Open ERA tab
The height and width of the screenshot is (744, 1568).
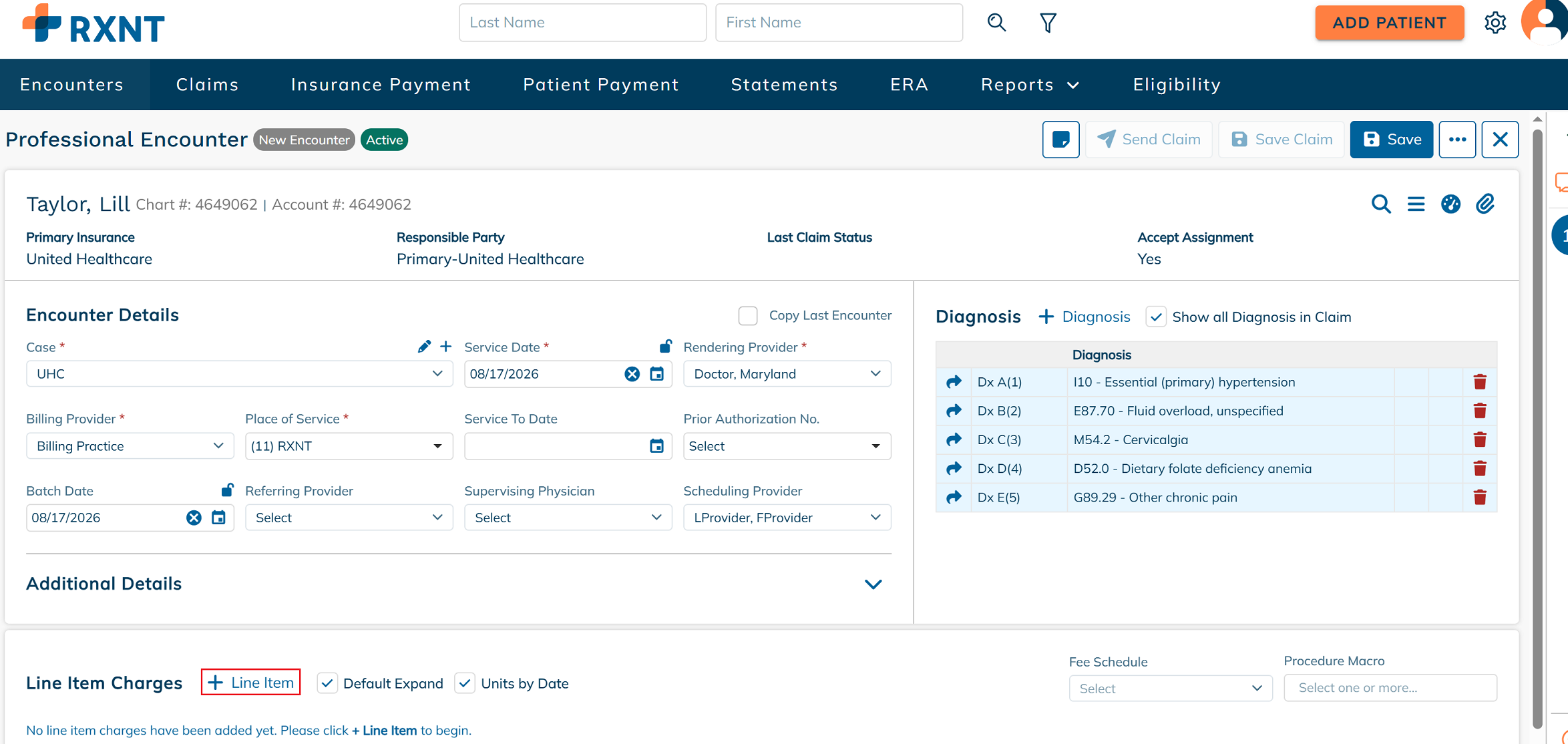tap(910, 85)
